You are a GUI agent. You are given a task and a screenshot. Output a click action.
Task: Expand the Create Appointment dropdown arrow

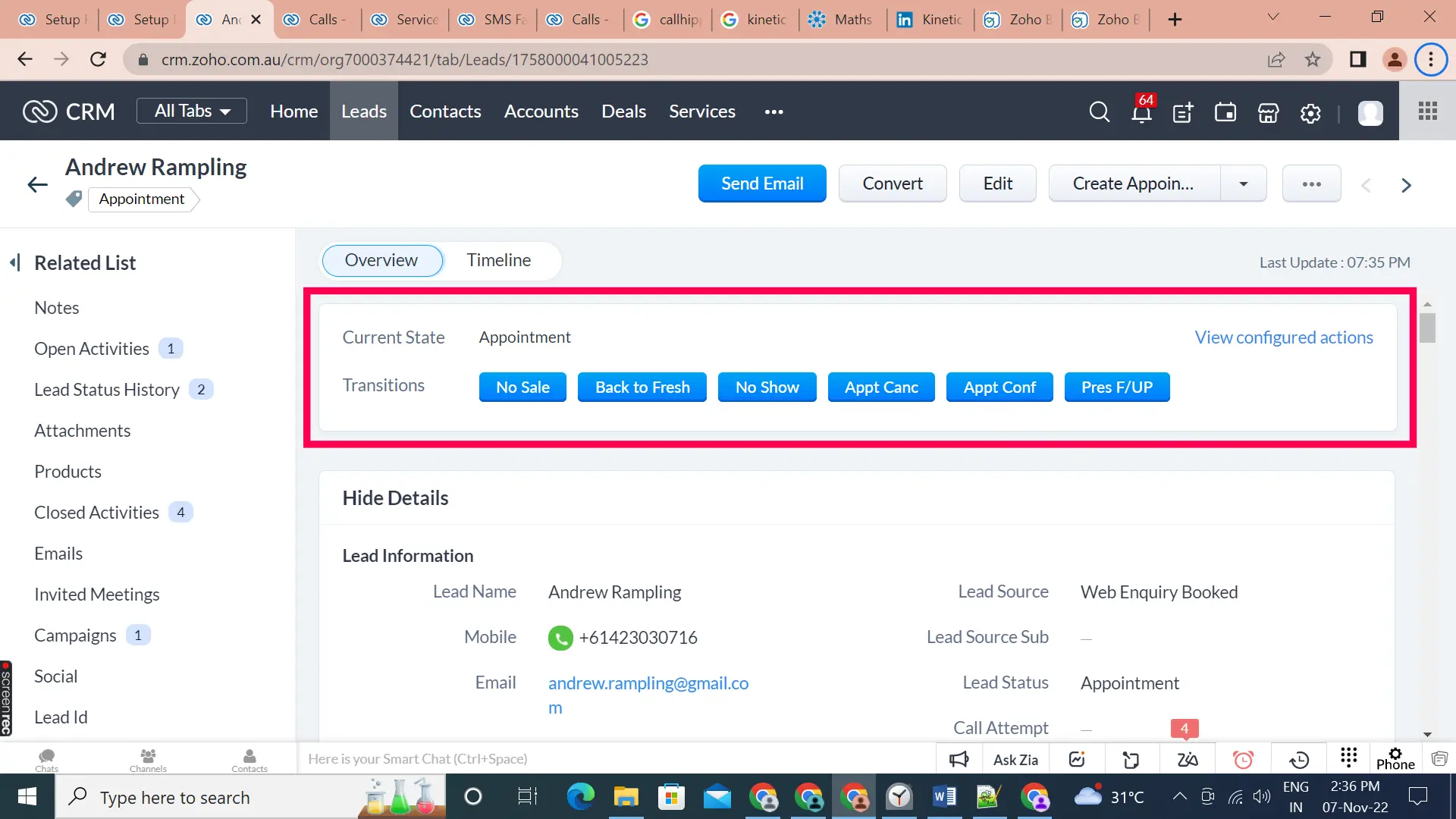1243,184
